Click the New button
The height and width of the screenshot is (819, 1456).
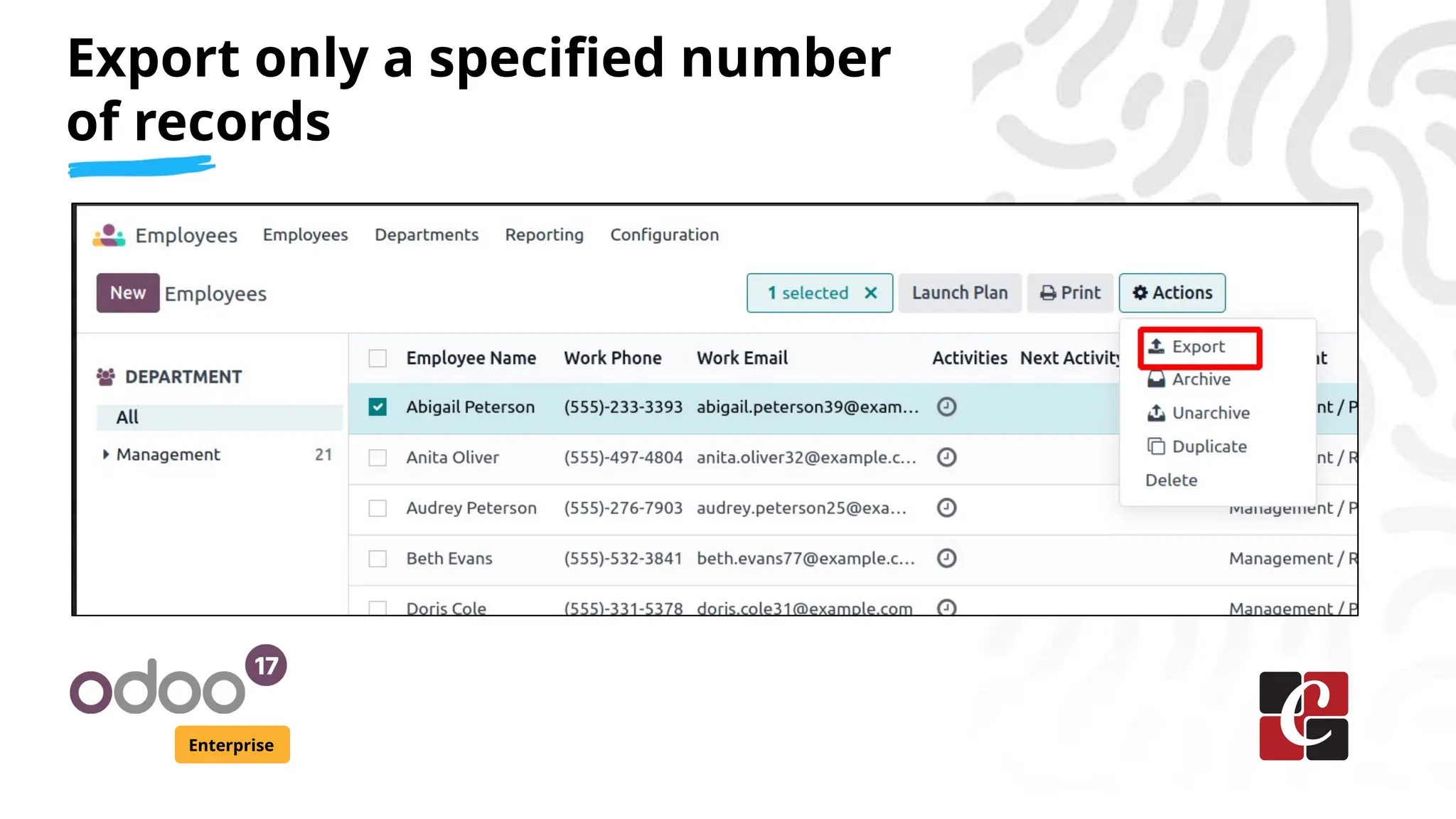(x=128, y=293)
